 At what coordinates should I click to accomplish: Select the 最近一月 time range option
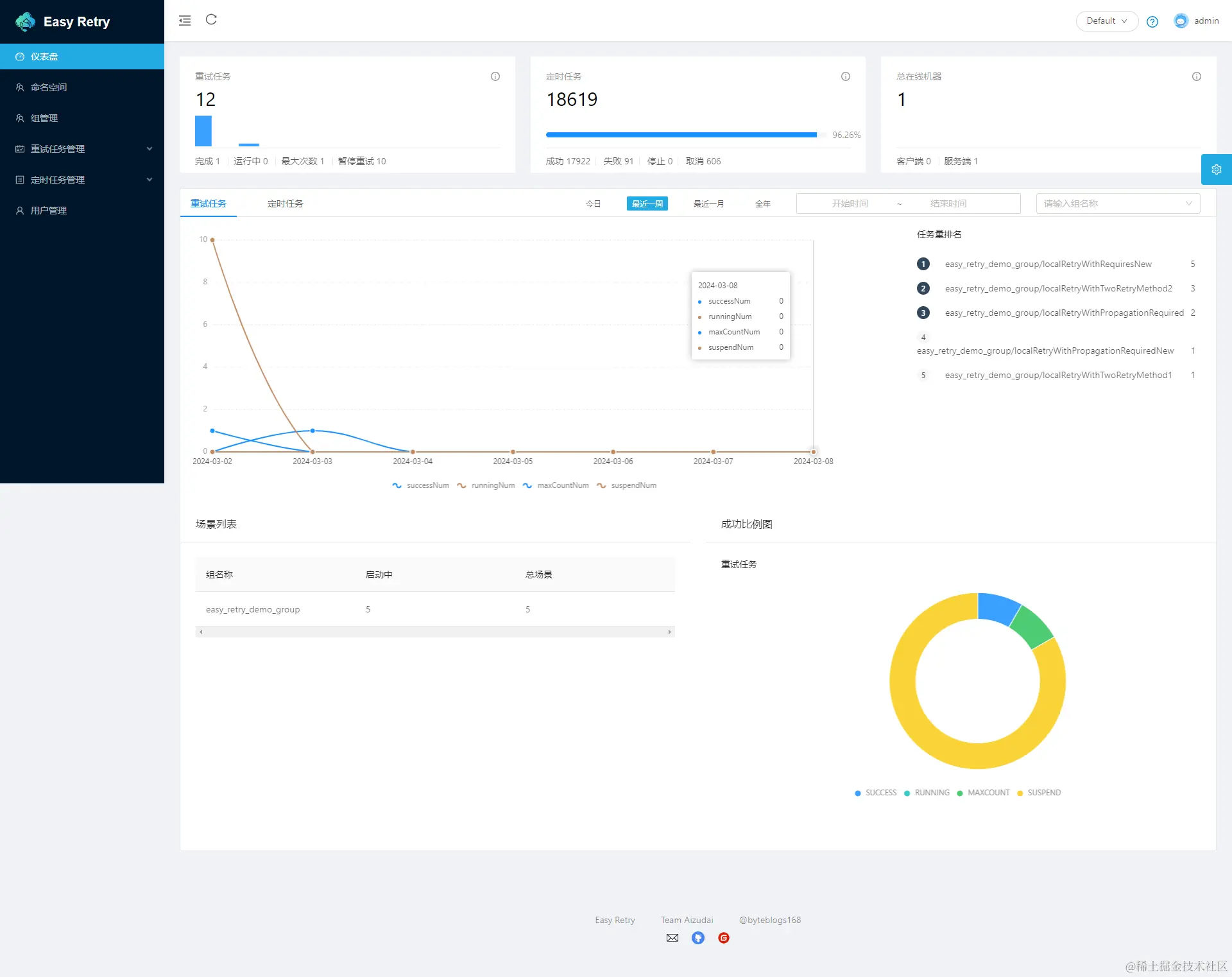point(708,203)
